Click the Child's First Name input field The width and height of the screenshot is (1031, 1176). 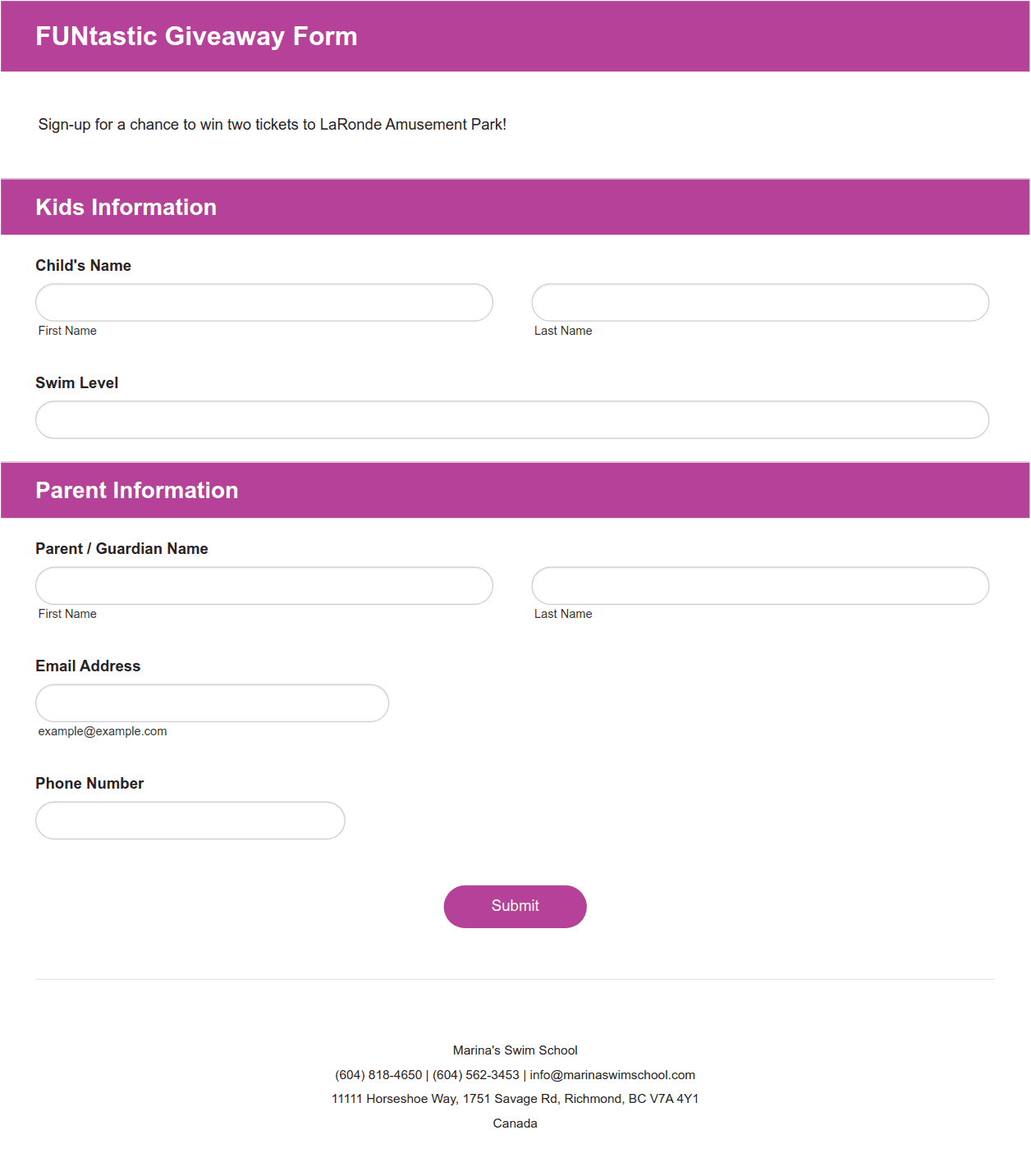point(264,303)
